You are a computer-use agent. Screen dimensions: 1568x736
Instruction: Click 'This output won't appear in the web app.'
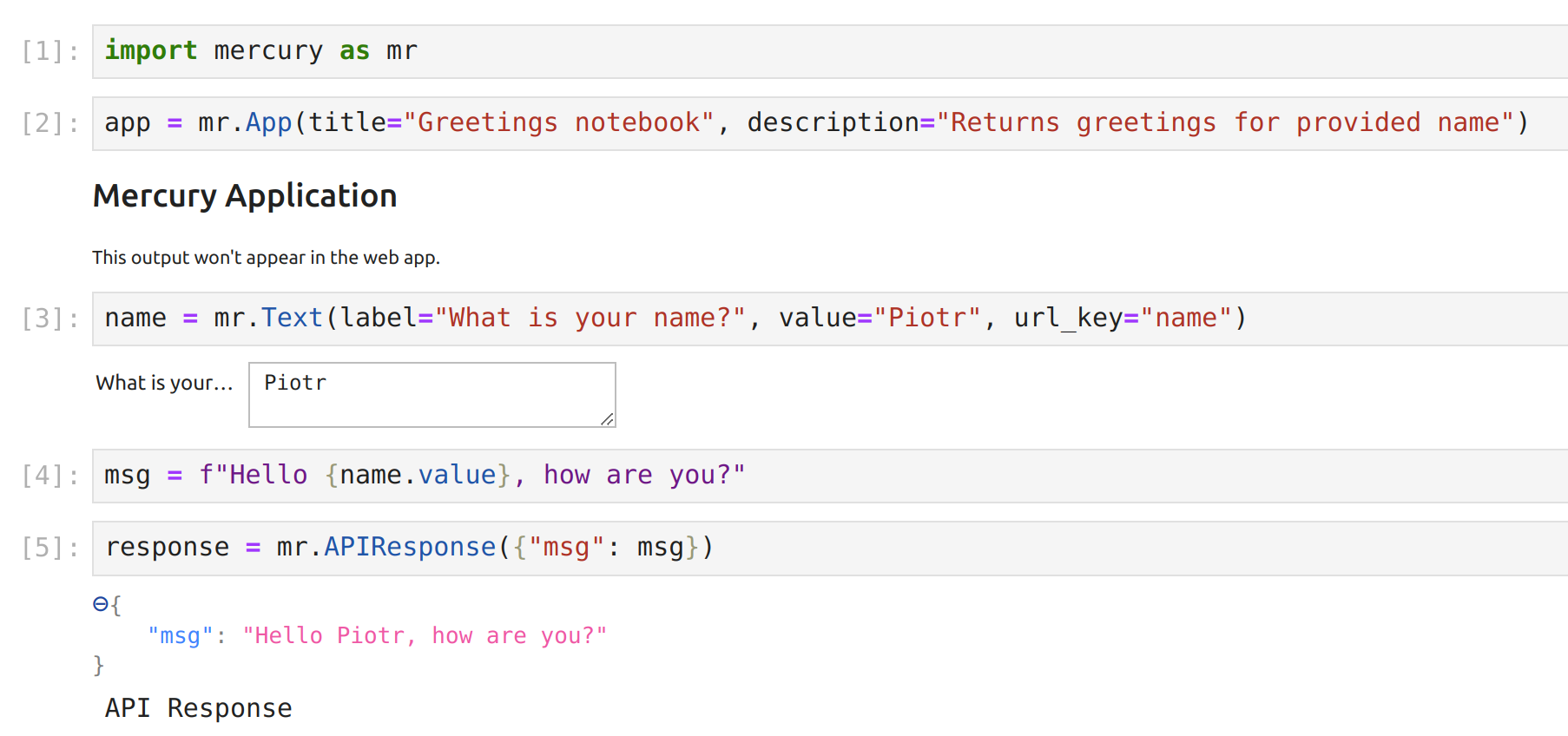click(266, 258)
